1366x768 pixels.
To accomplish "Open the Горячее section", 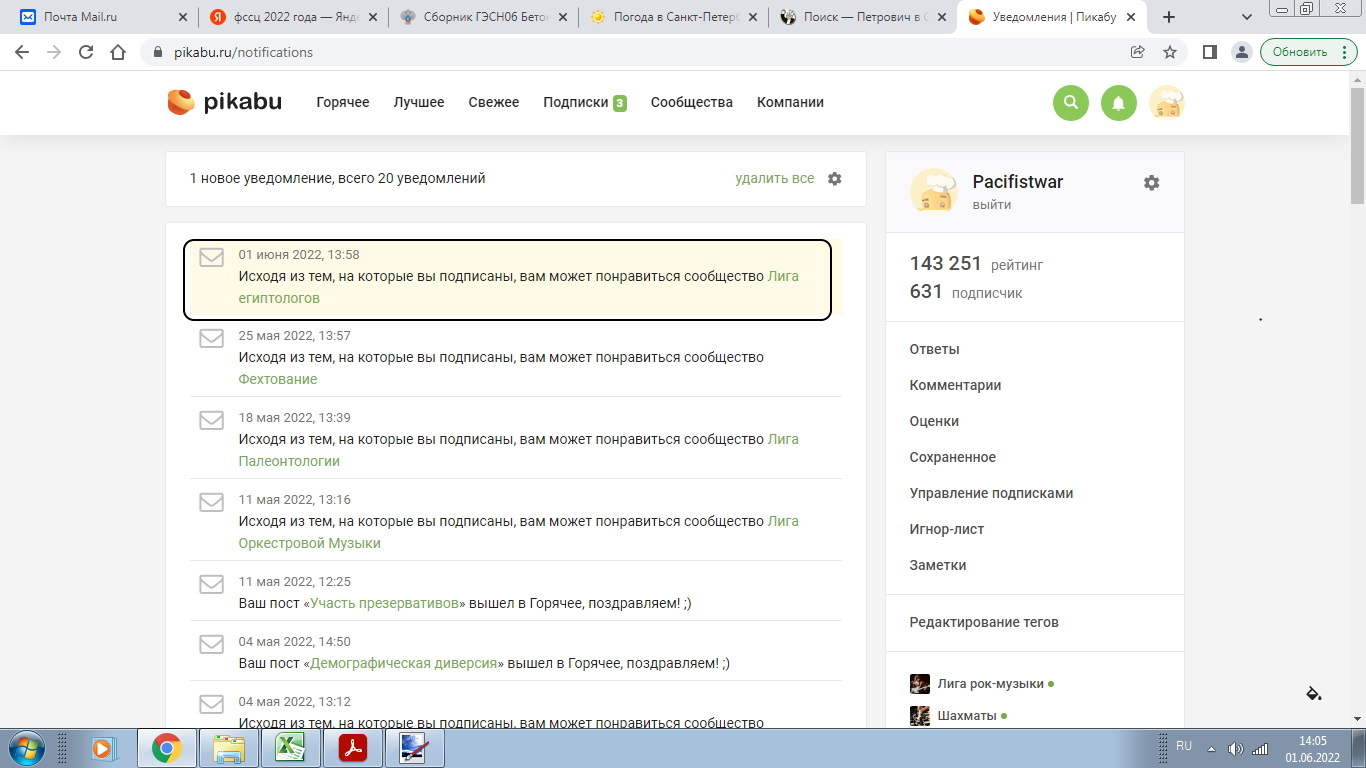I will pos(343,102).
